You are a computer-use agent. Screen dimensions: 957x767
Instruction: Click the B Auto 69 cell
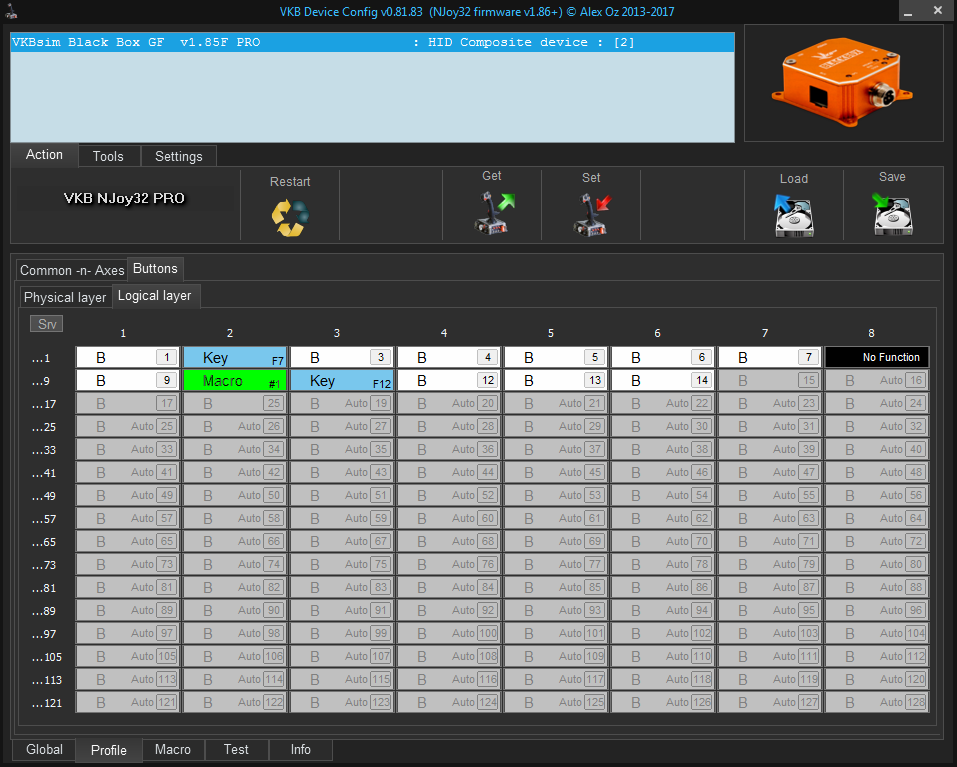[x=555, y=542]
